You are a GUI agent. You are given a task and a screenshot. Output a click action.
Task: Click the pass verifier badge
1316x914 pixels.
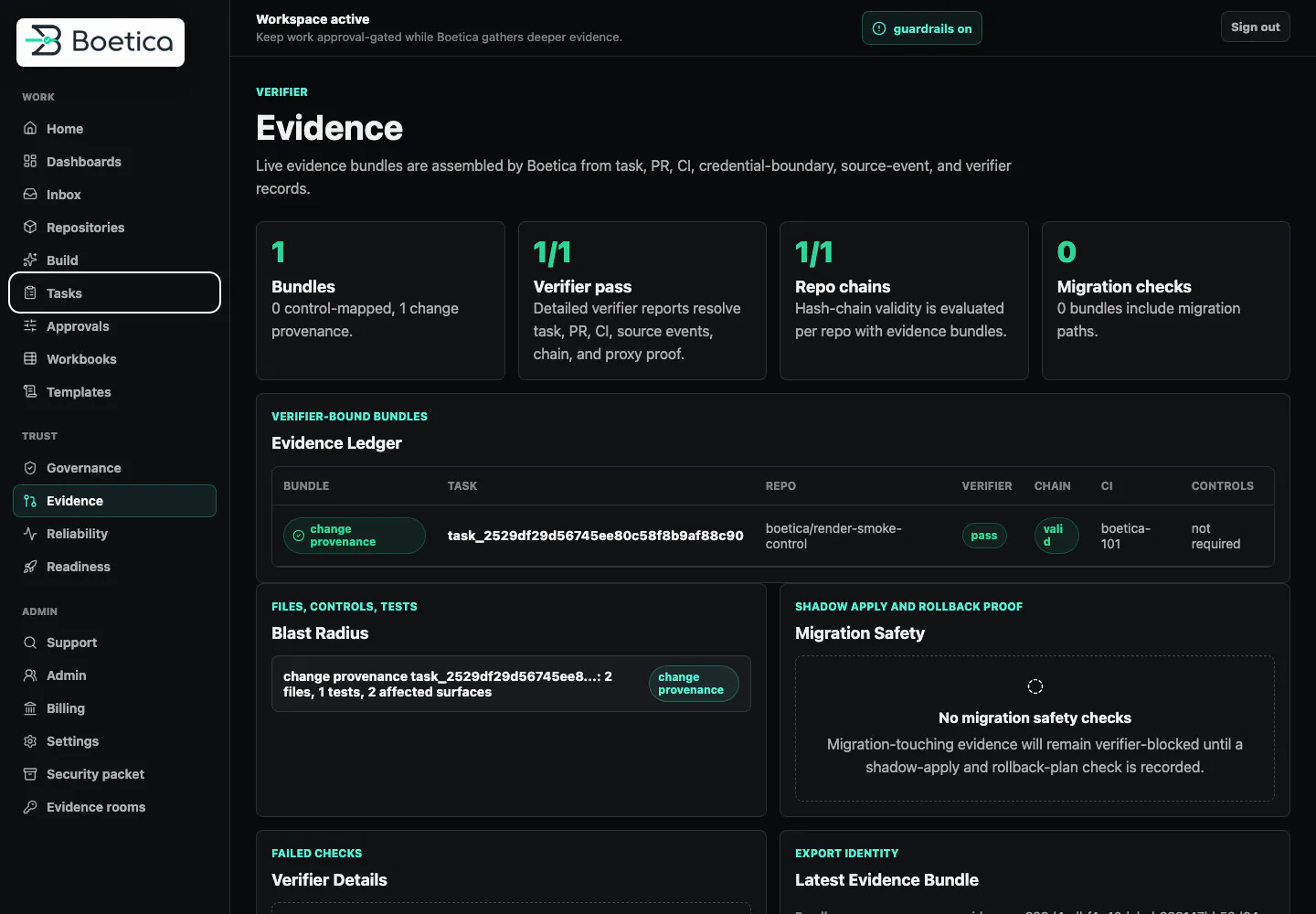click(984, 536)
